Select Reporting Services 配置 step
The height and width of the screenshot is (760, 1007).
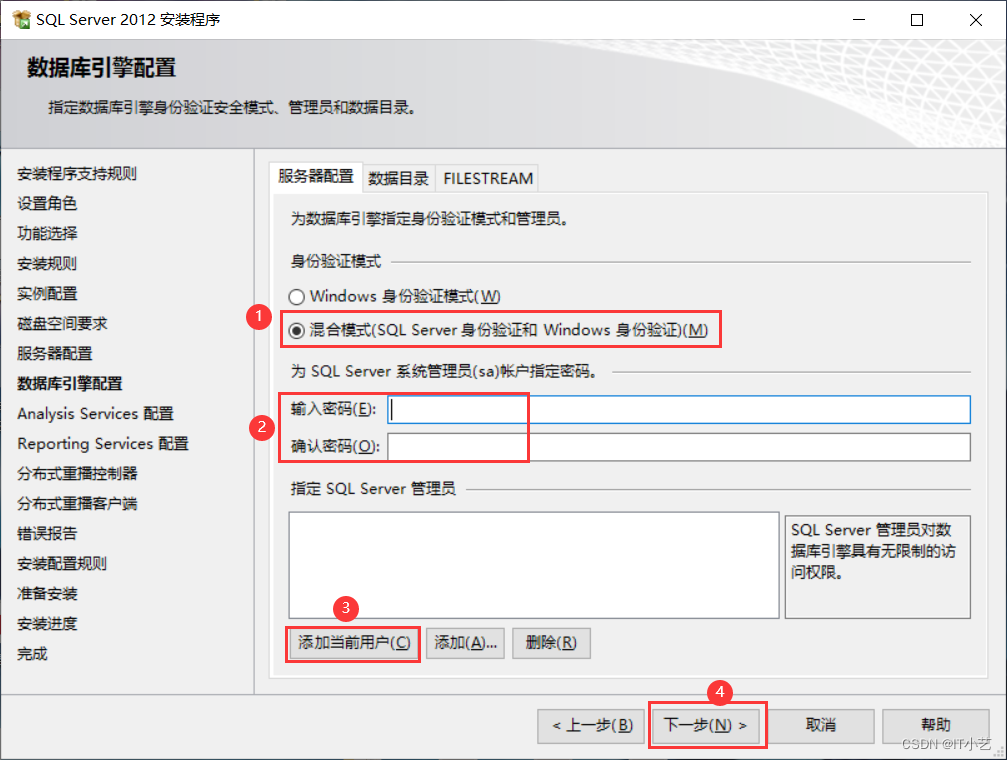point(103,444)
